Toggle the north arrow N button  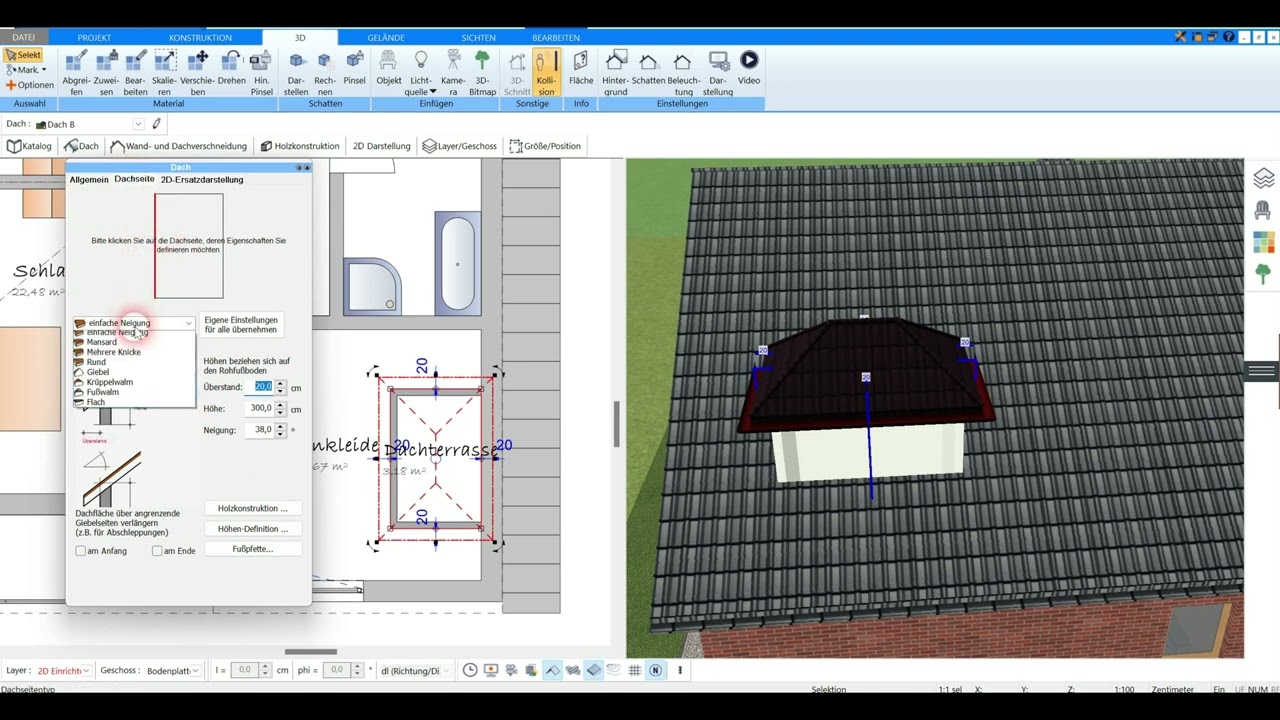coord(655,670)
